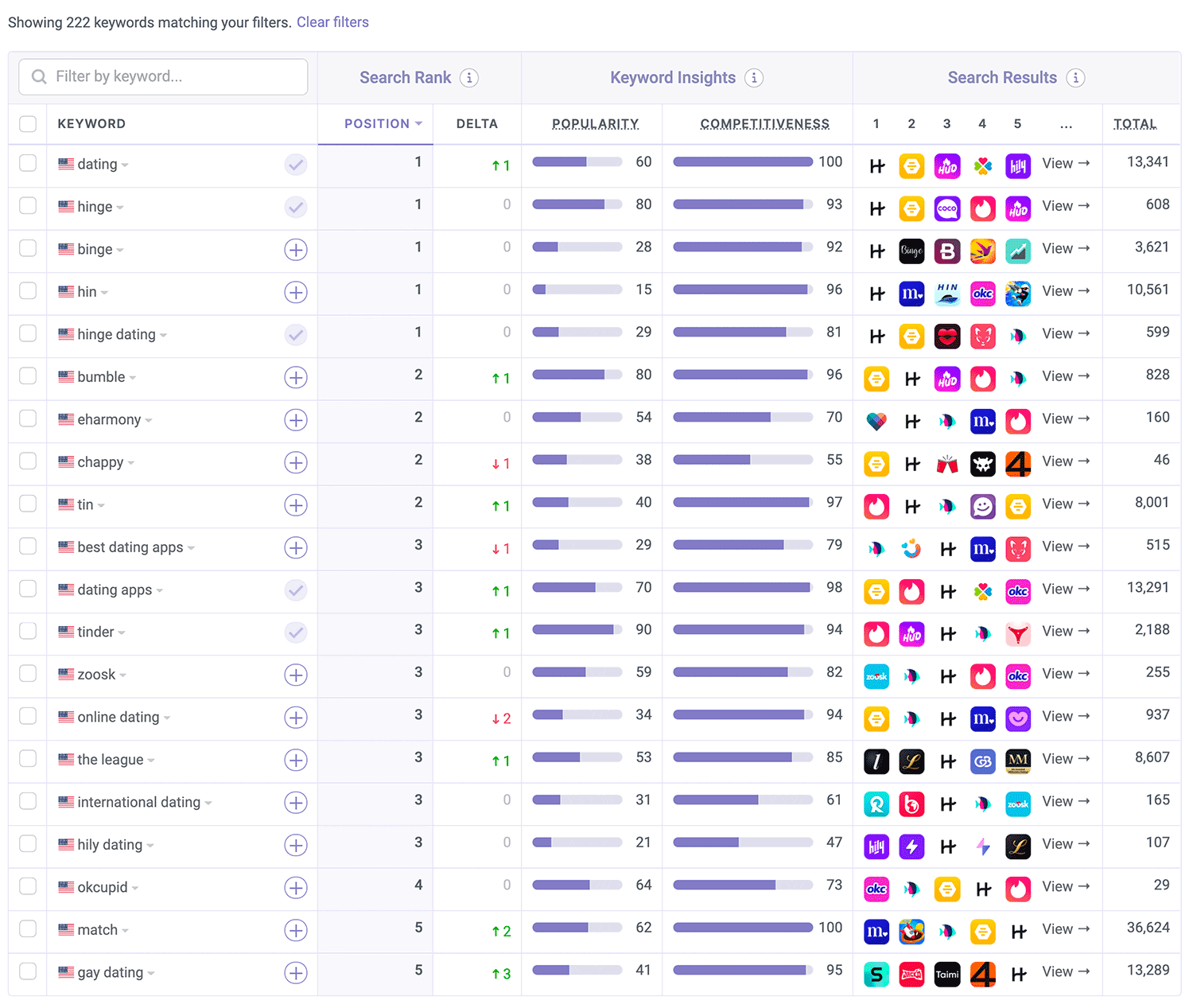1193x1008 pixels.
Task: Click View link in okcupid row
Action: pos(1066,886)
